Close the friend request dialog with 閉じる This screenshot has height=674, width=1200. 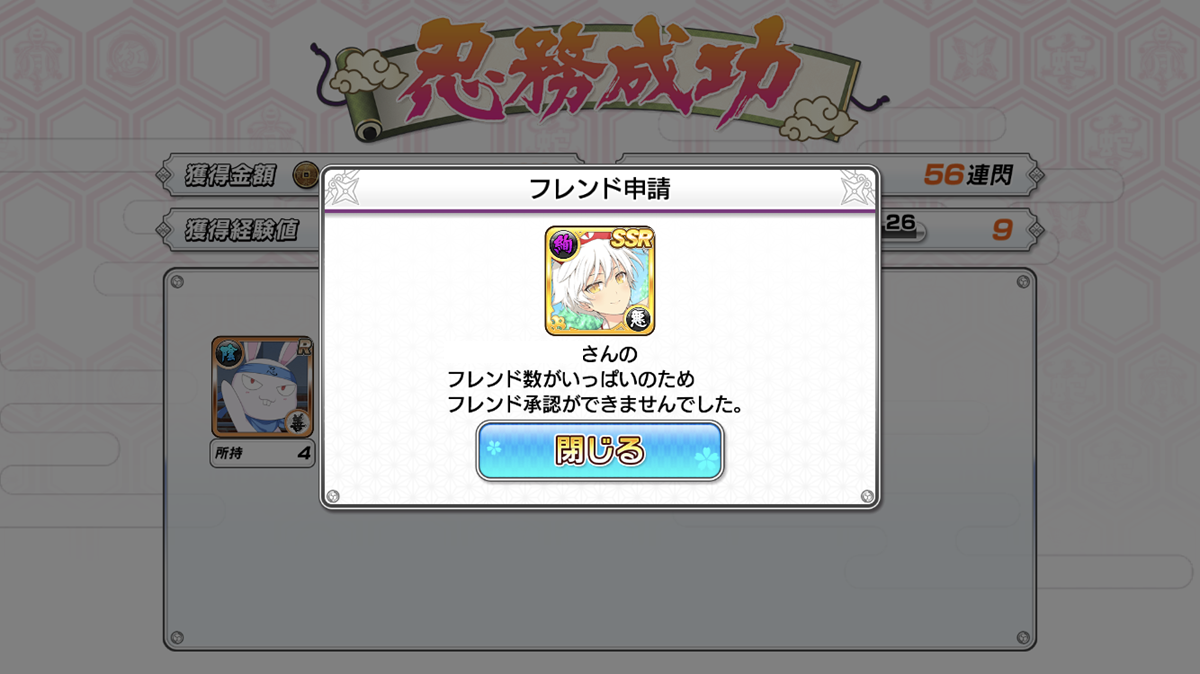pos(600,451)
